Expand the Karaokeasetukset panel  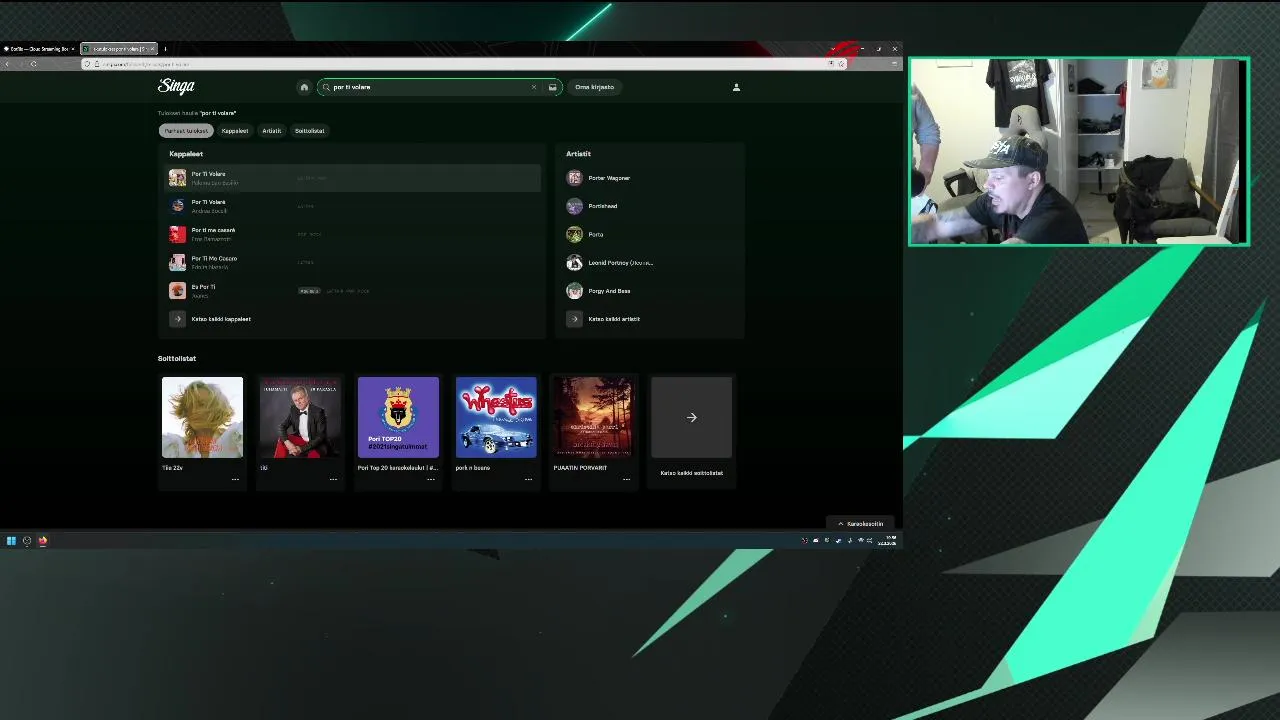pos(860,524)
